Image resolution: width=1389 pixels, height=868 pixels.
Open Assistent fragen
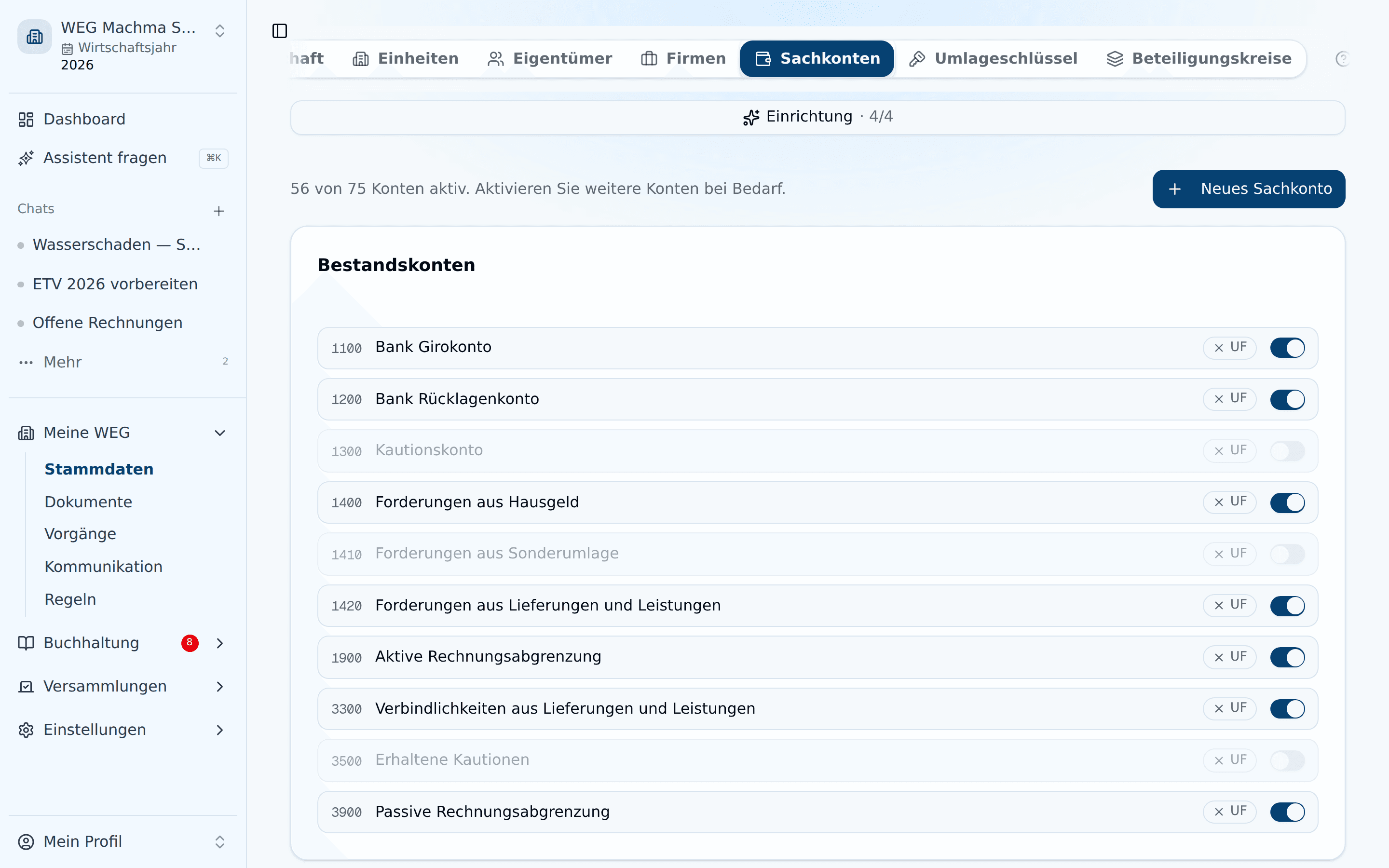(123, 158)
